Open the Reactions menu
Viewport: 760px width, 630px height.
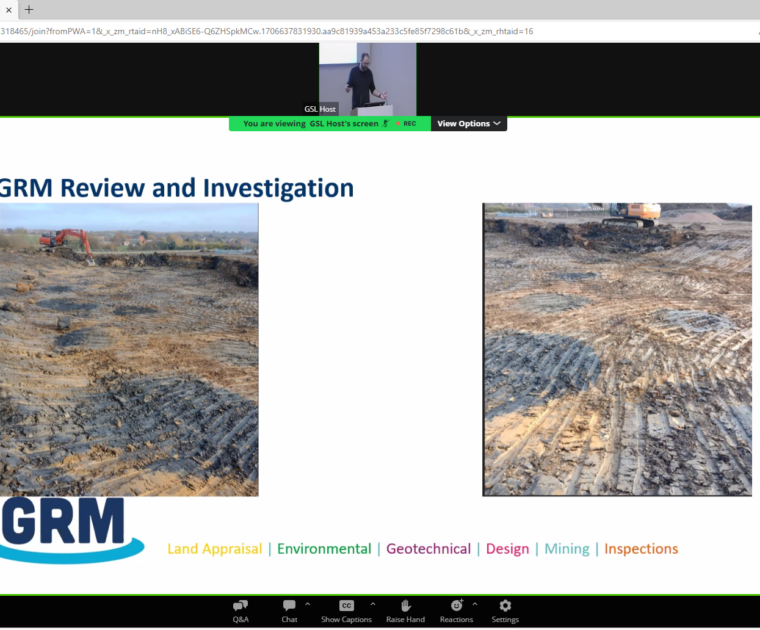[456, 611]
